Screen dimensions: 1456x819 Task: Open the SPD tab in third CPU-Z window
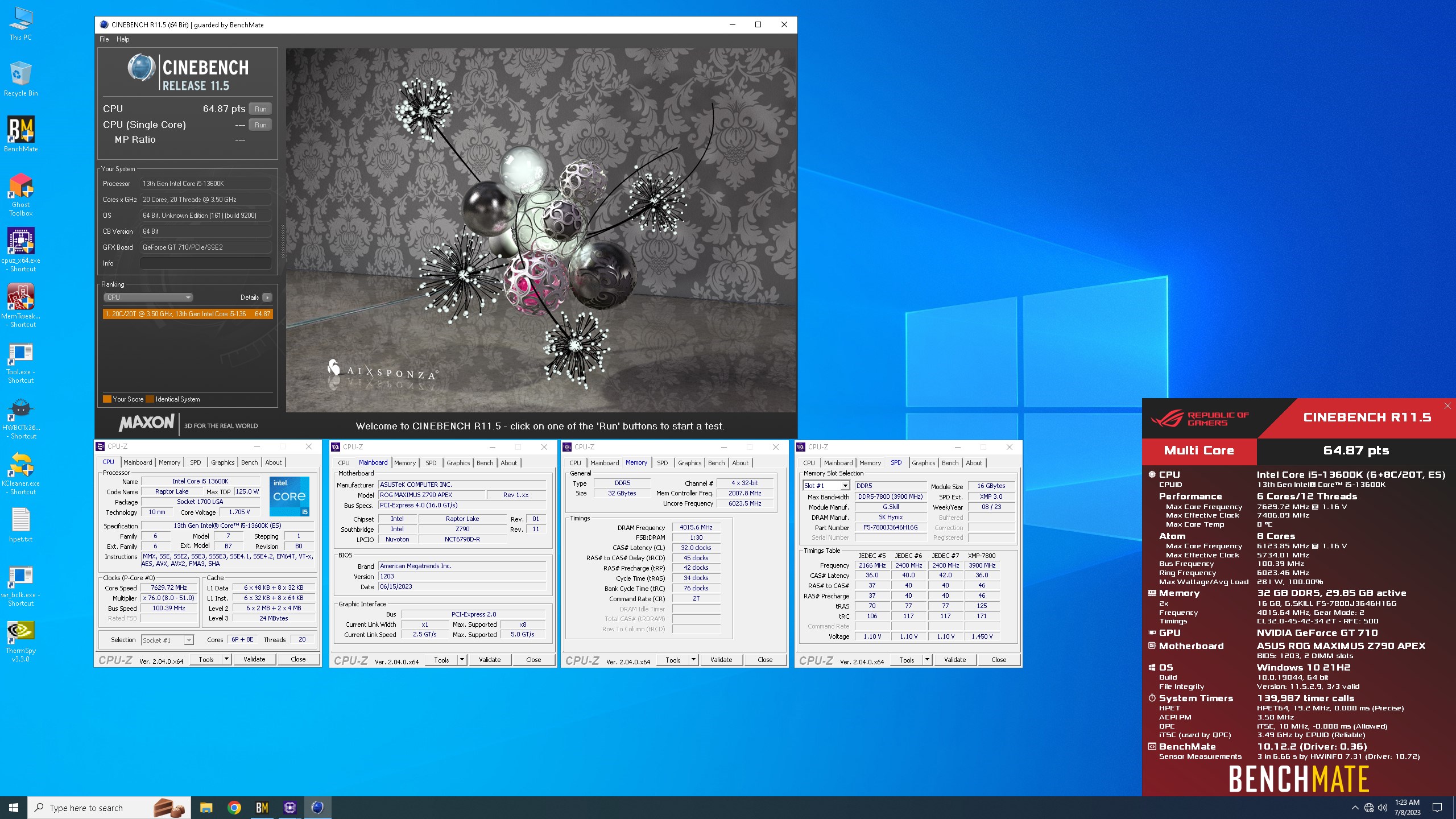662,463
